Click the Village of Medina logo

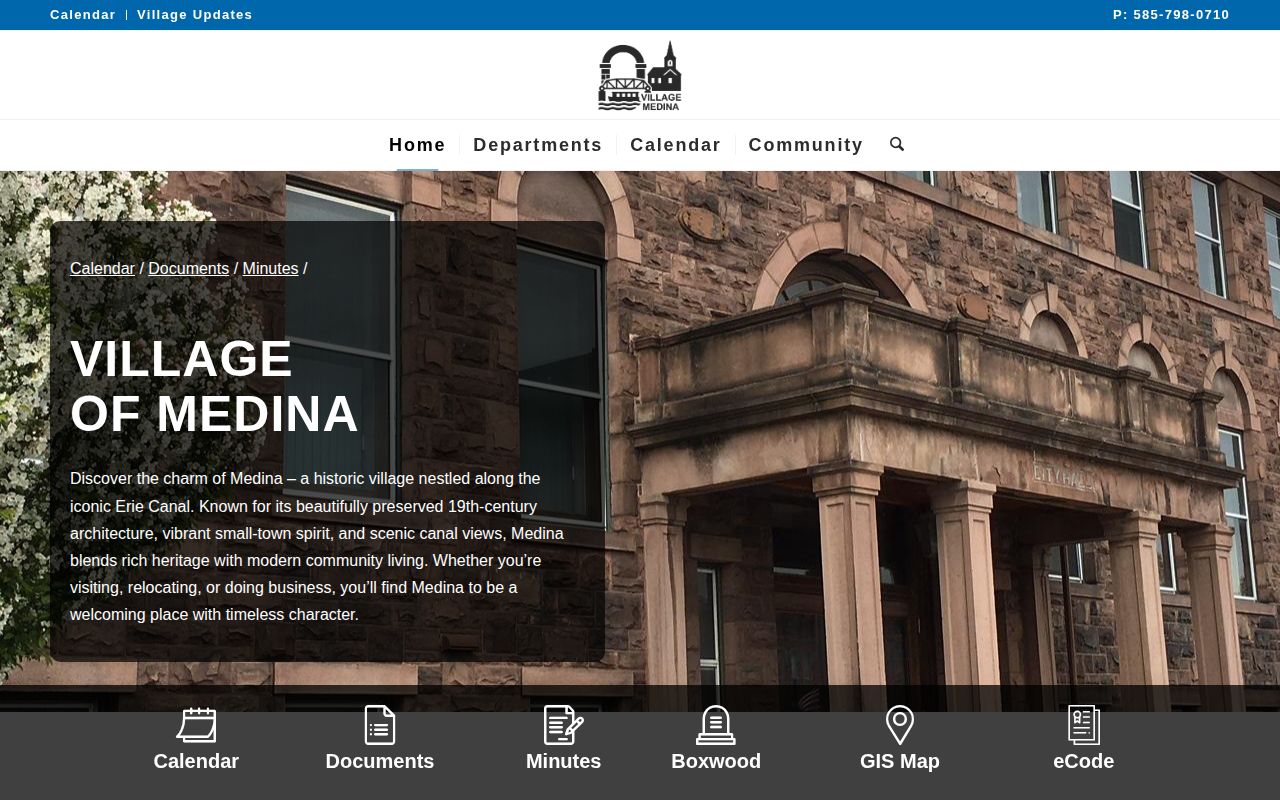tap(640, 75)
